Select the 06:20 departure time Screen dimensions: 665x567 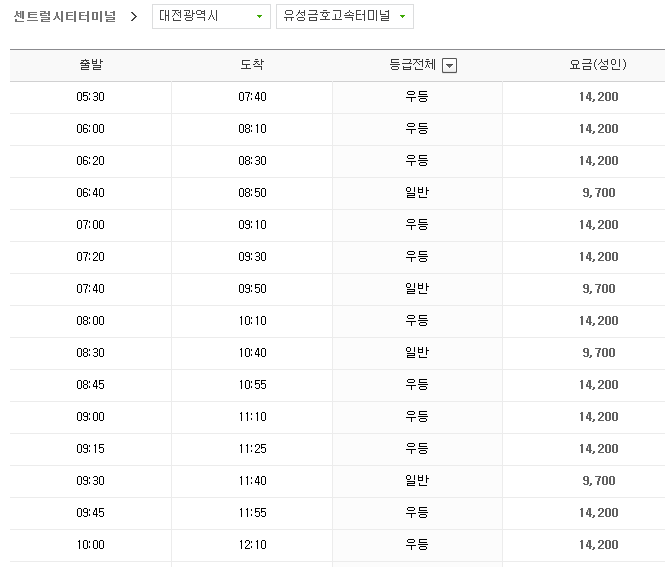click(90, 161)
